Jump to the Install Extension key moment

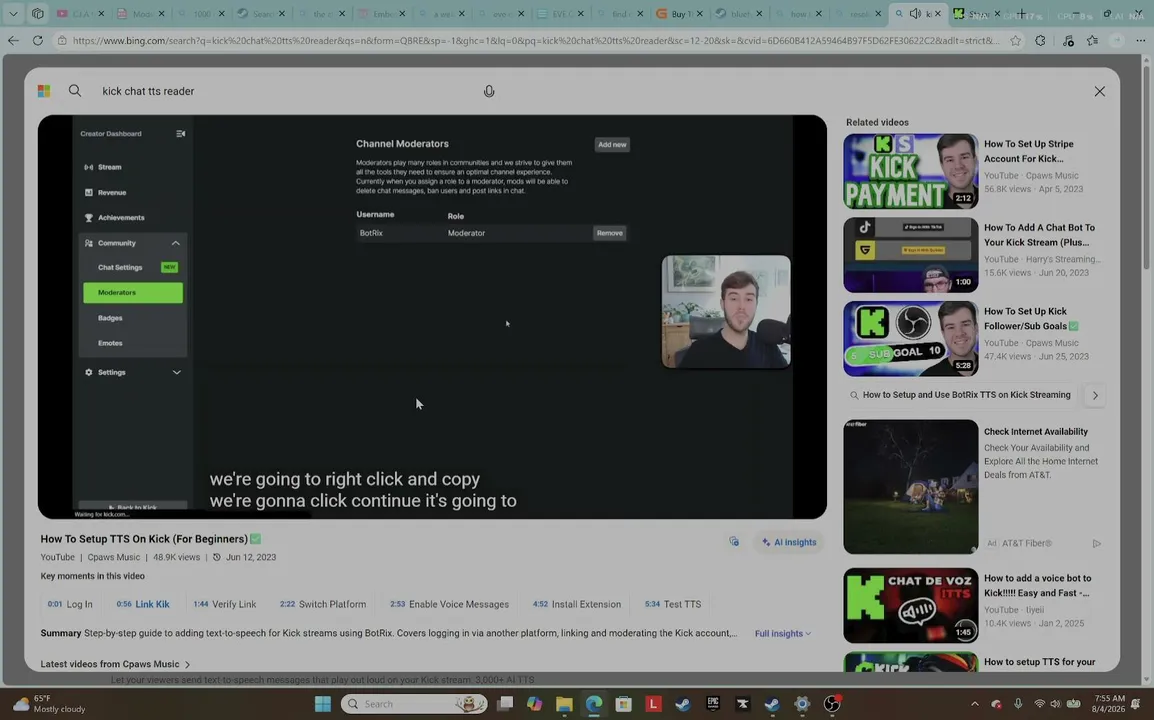pyautogui.click(x=576, y=604)
